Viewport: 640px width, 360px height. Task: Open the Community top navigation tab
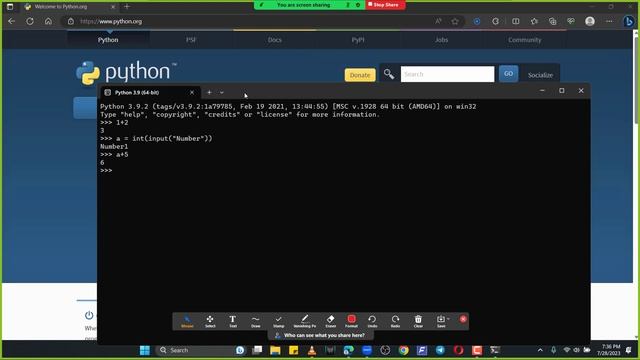pos(524,40)
